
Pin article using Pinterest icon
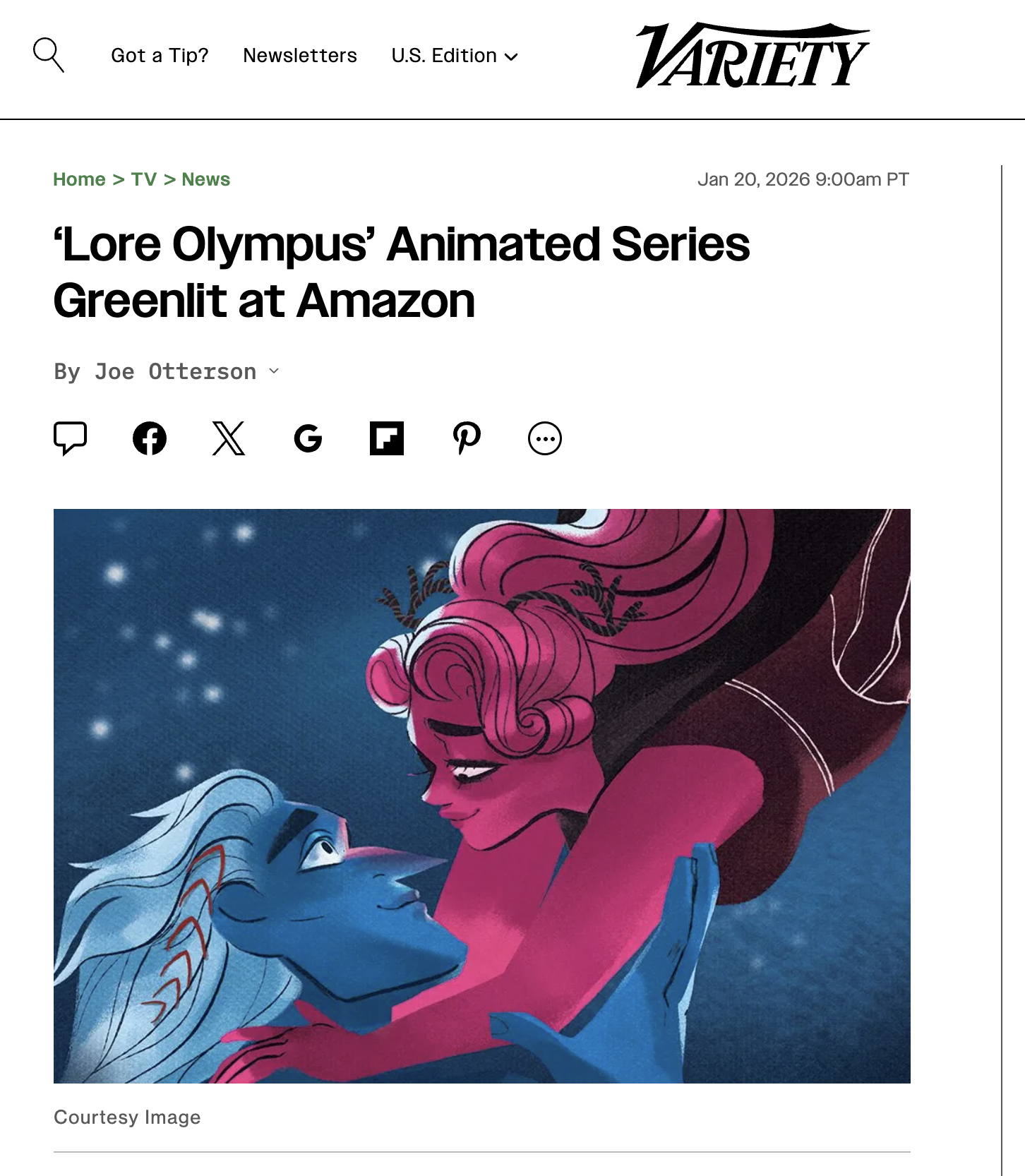tap(467, 438)
